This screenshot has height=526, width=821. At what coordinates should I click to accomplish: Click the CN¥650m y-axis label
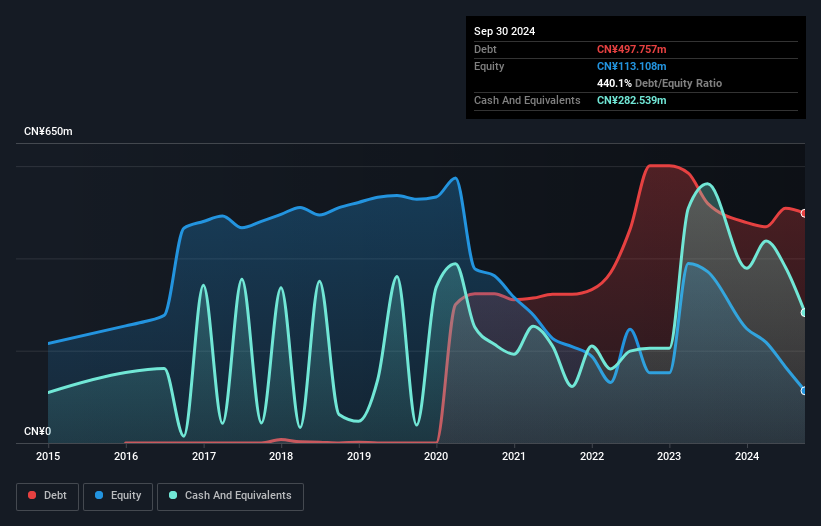(48, 131)
